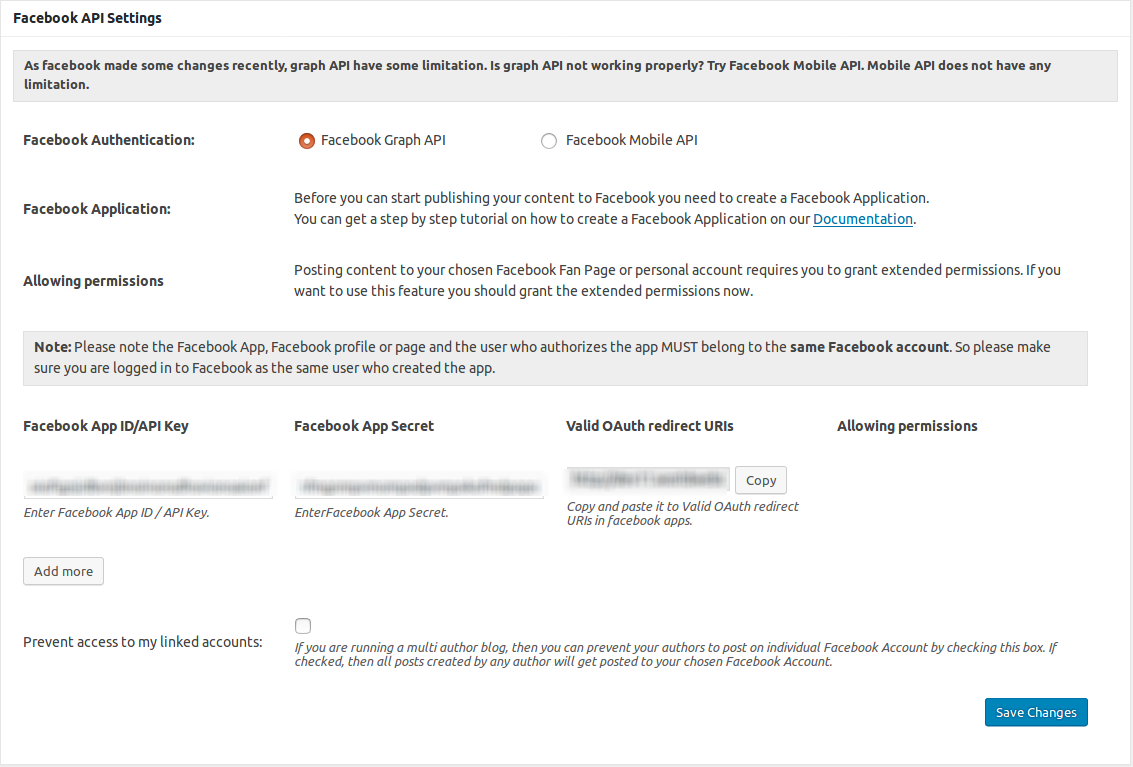The width and height of the screenshot is (1133, 767).
Task: Click the 'Prevent access to my linked accounts:' label
Action: tap(143, 641)
